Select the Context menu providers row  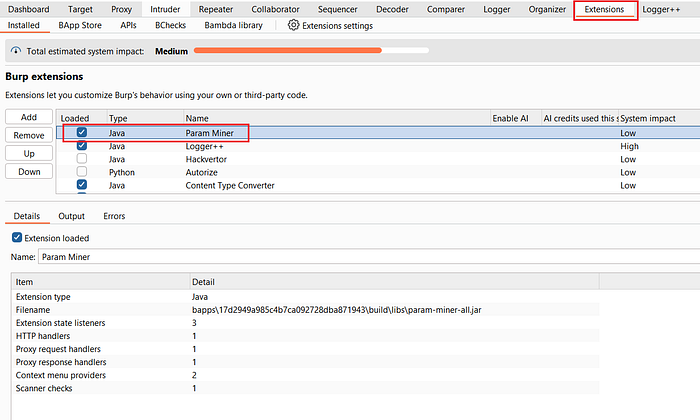coord(306,375)
